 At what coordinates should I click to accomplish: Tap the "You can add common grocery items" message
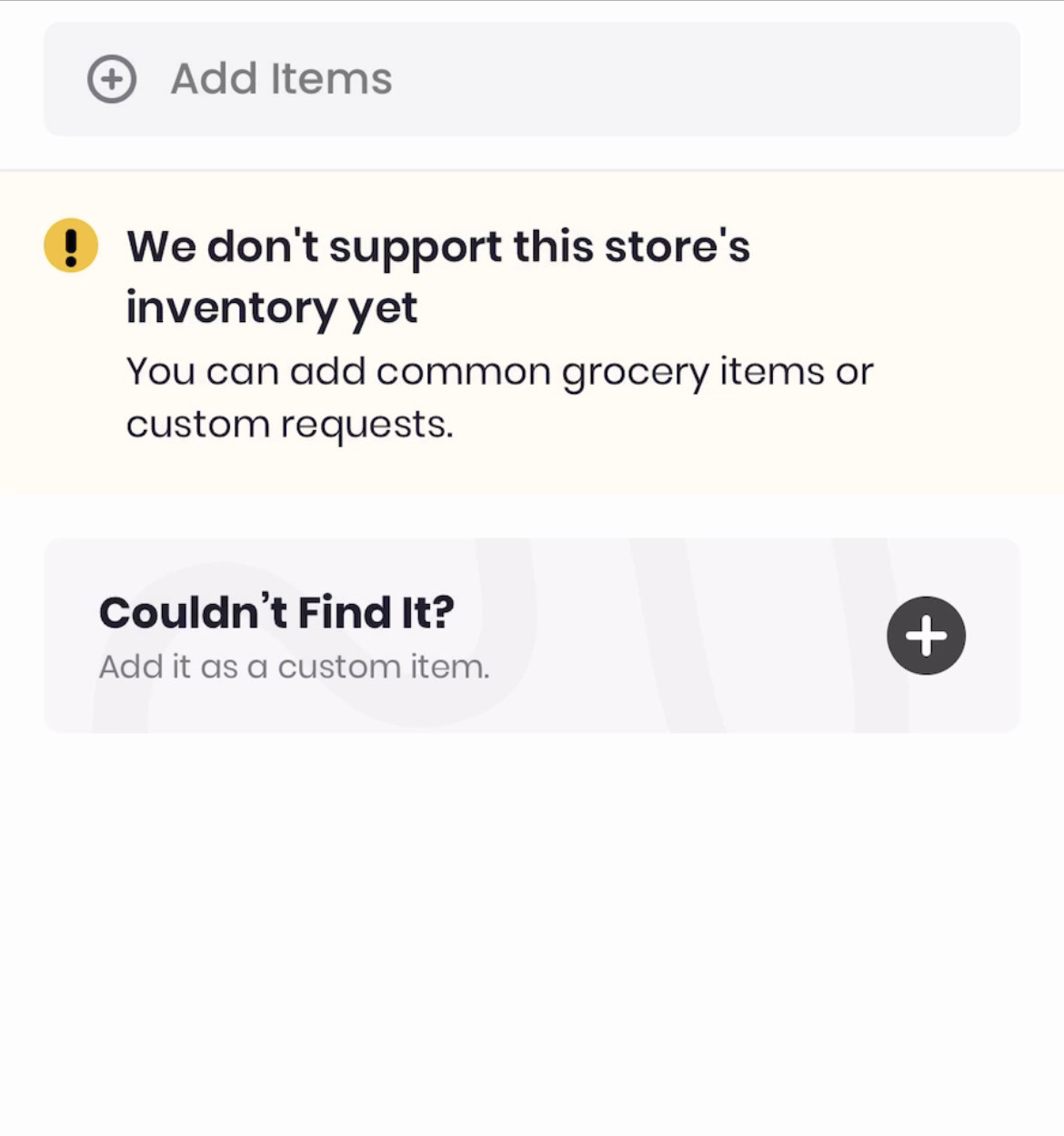(x=498, y=372)
